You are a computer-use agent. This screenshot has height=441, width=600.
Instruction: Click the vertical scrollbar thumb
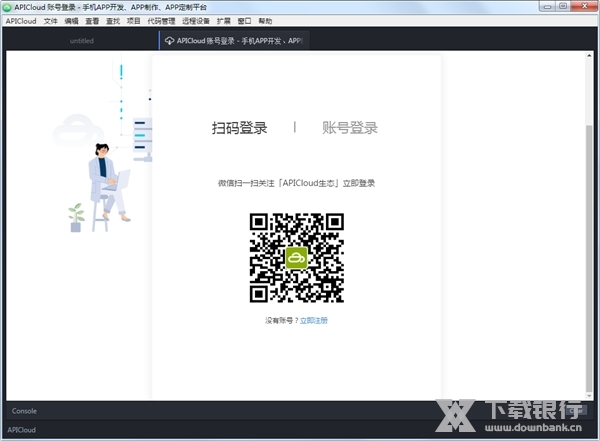[x=589, y=256]
